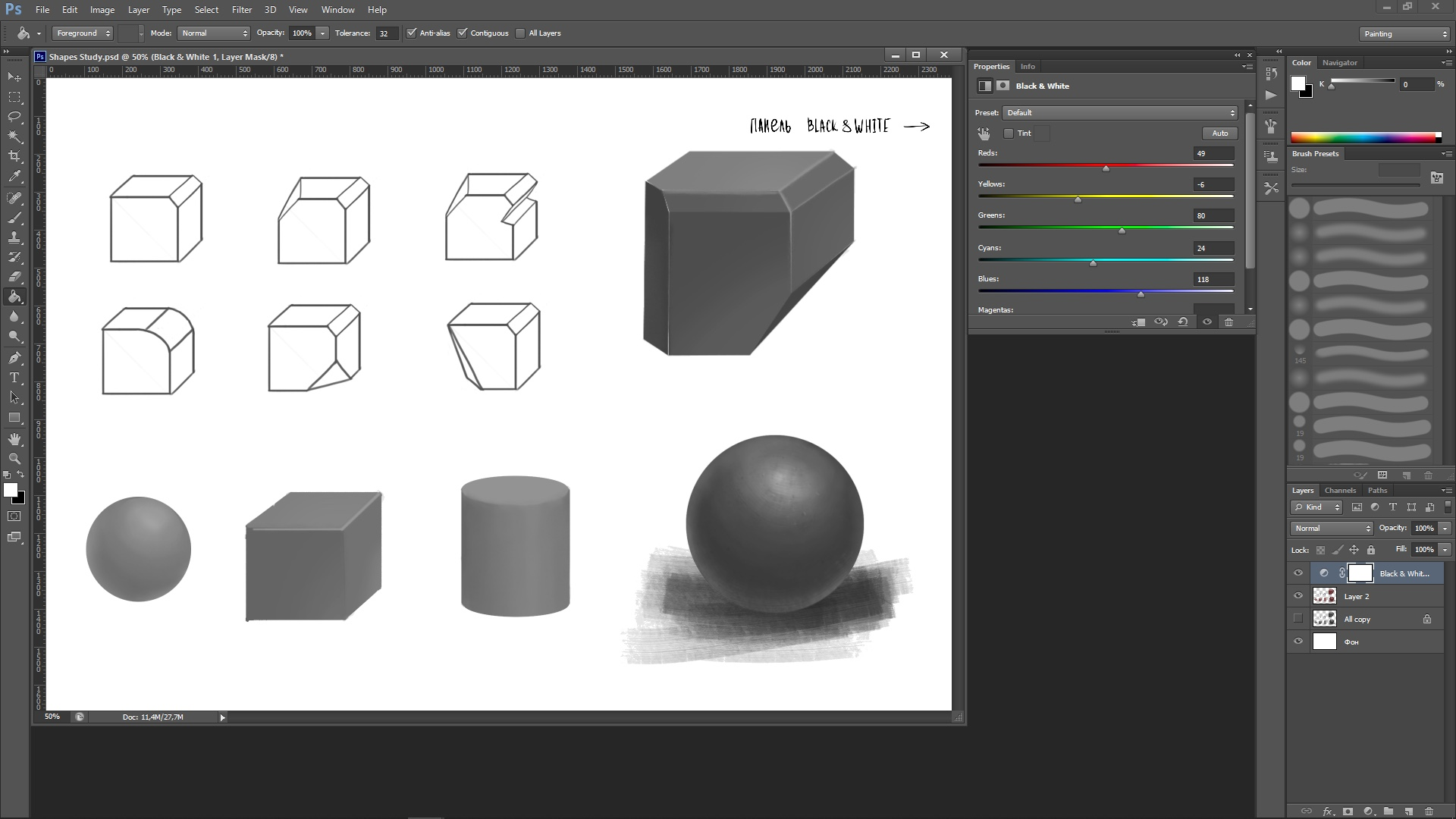Open the Filter menu
Viewport: 1456px width, 819px height.
click(242, 9)
